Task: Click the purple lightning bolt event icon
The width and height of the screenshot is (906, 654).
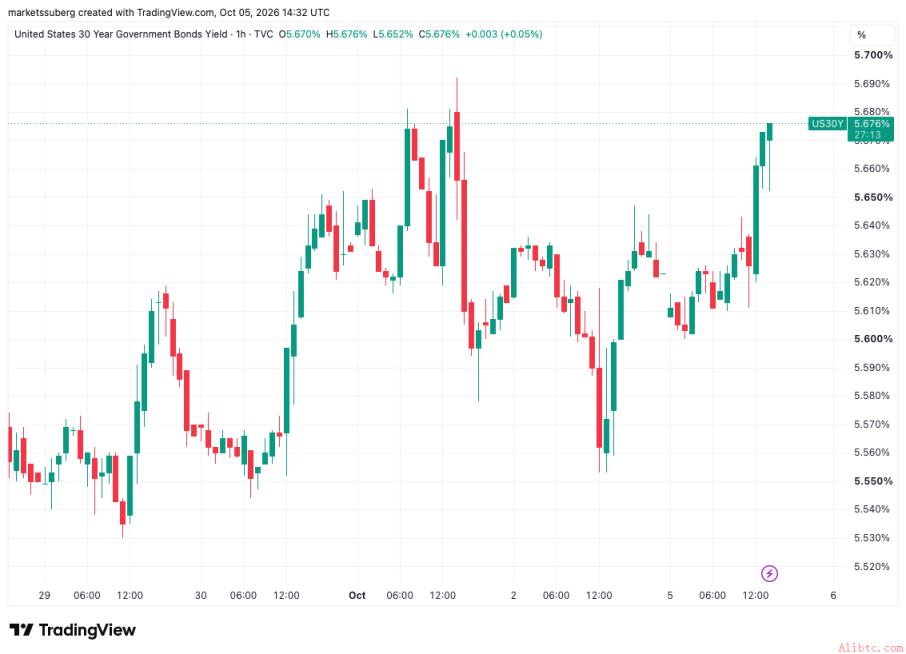Action: (x=769, y=573)
